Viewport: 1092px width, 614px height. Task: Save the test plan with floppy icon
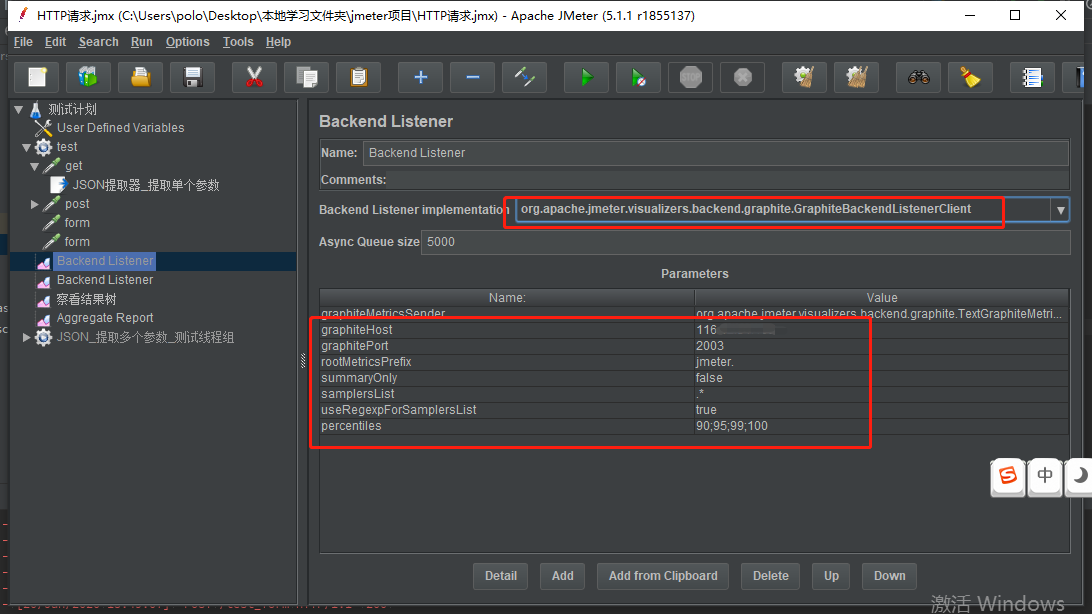point(193,77)
